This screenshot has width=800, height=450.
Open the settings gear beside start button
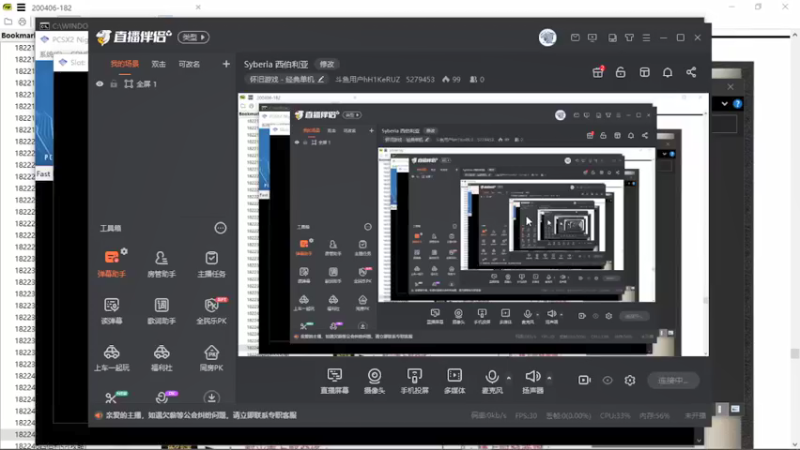coord(630,380)
